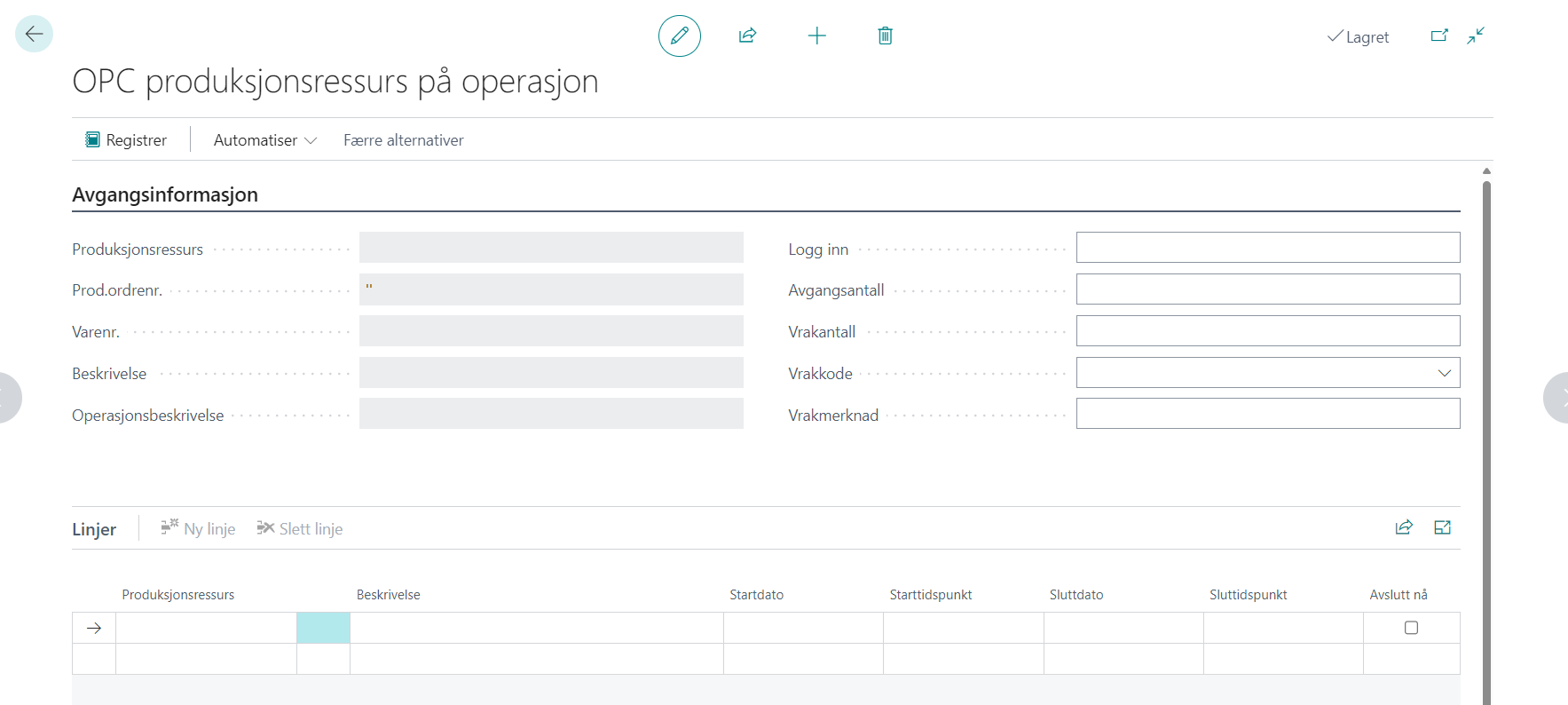The height and width of the screenshot is (705, 1568).
Task: Expand the Automatiser menu
Action: click(264, 140)
